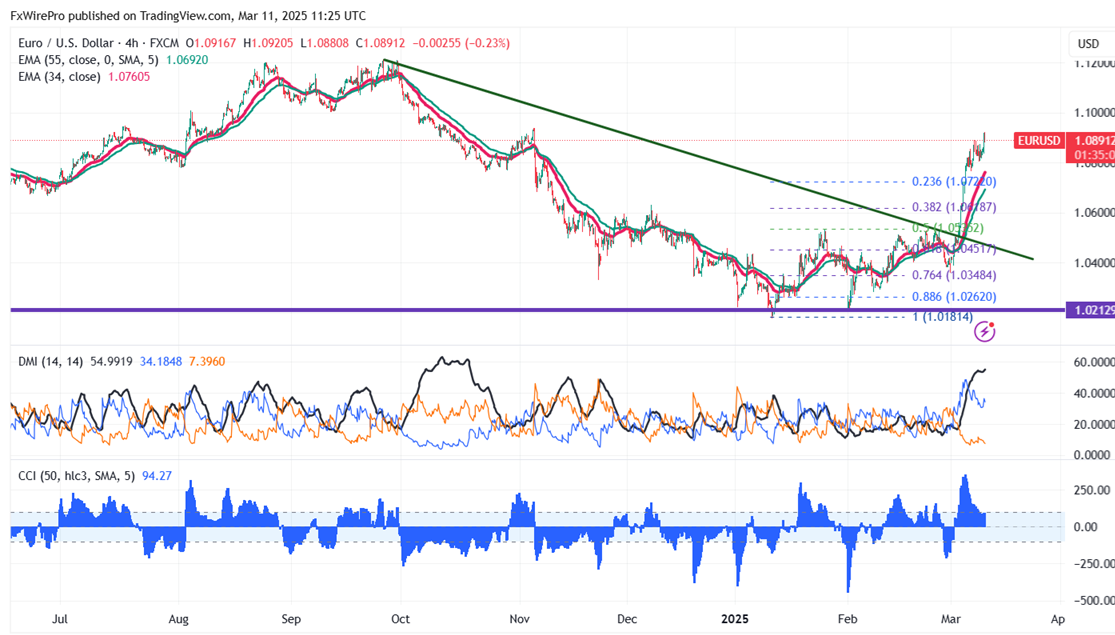Screen dimensions: 1115x635
Task: Click the Dec label on time axis
Action: point(626,619)
